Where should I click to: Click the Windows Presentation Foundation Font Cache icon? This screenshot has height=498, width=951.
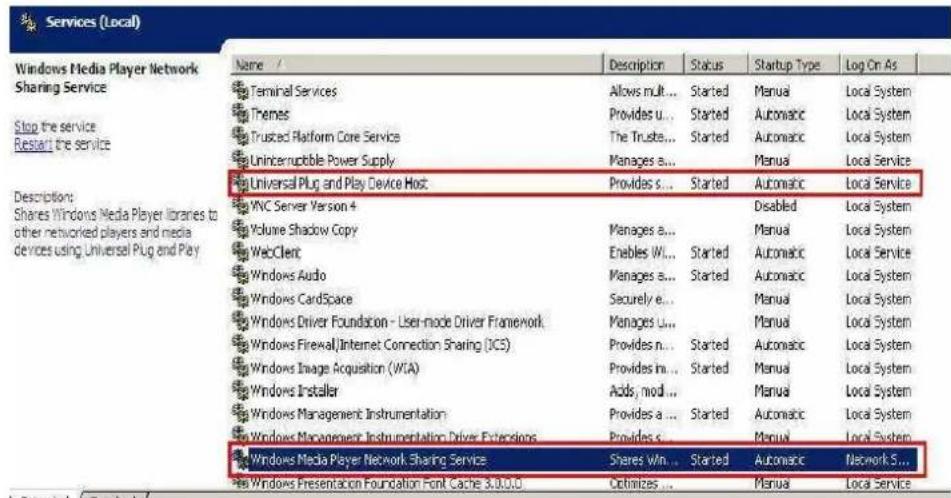coord(241,484)
